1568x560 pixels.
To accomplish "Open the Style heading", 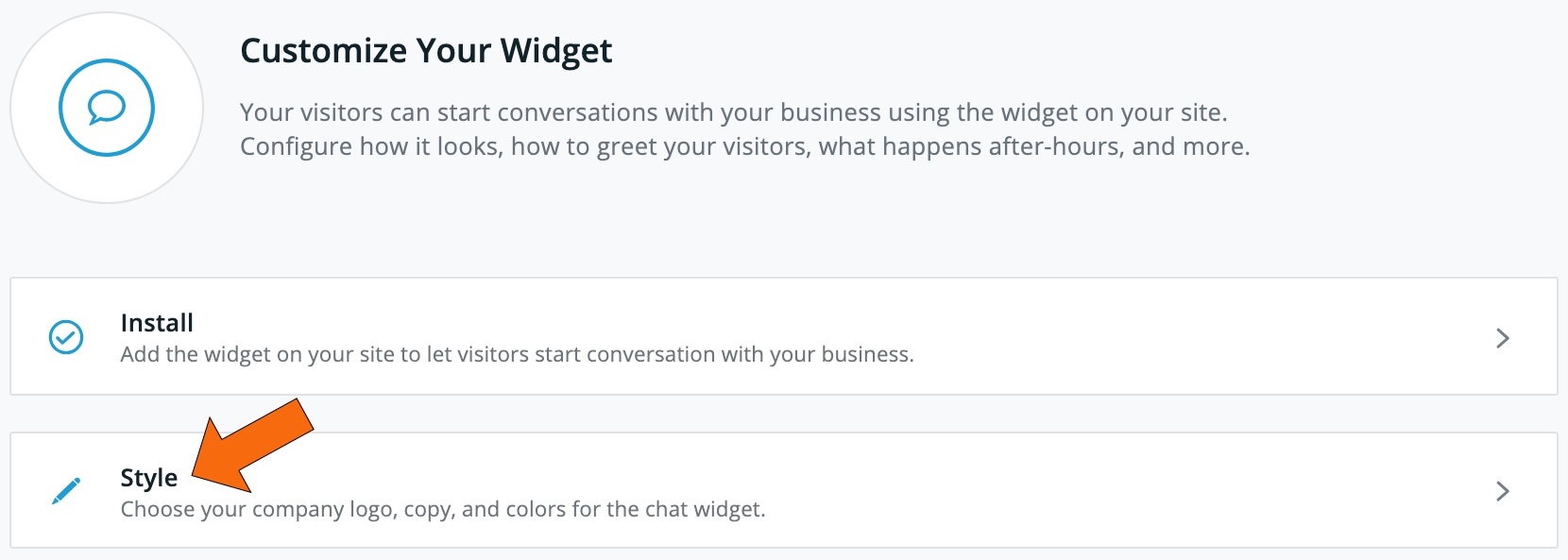I will click(x=149, y=478).
